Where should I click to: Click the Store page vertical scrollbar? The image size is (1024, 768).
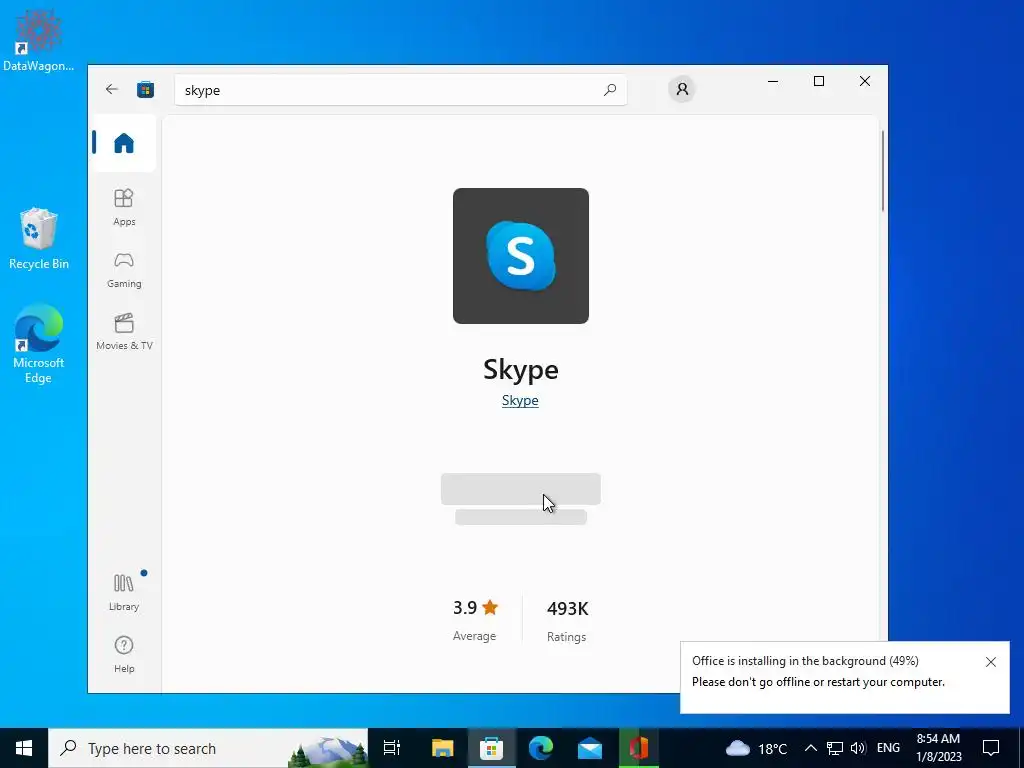coord(882,171)
